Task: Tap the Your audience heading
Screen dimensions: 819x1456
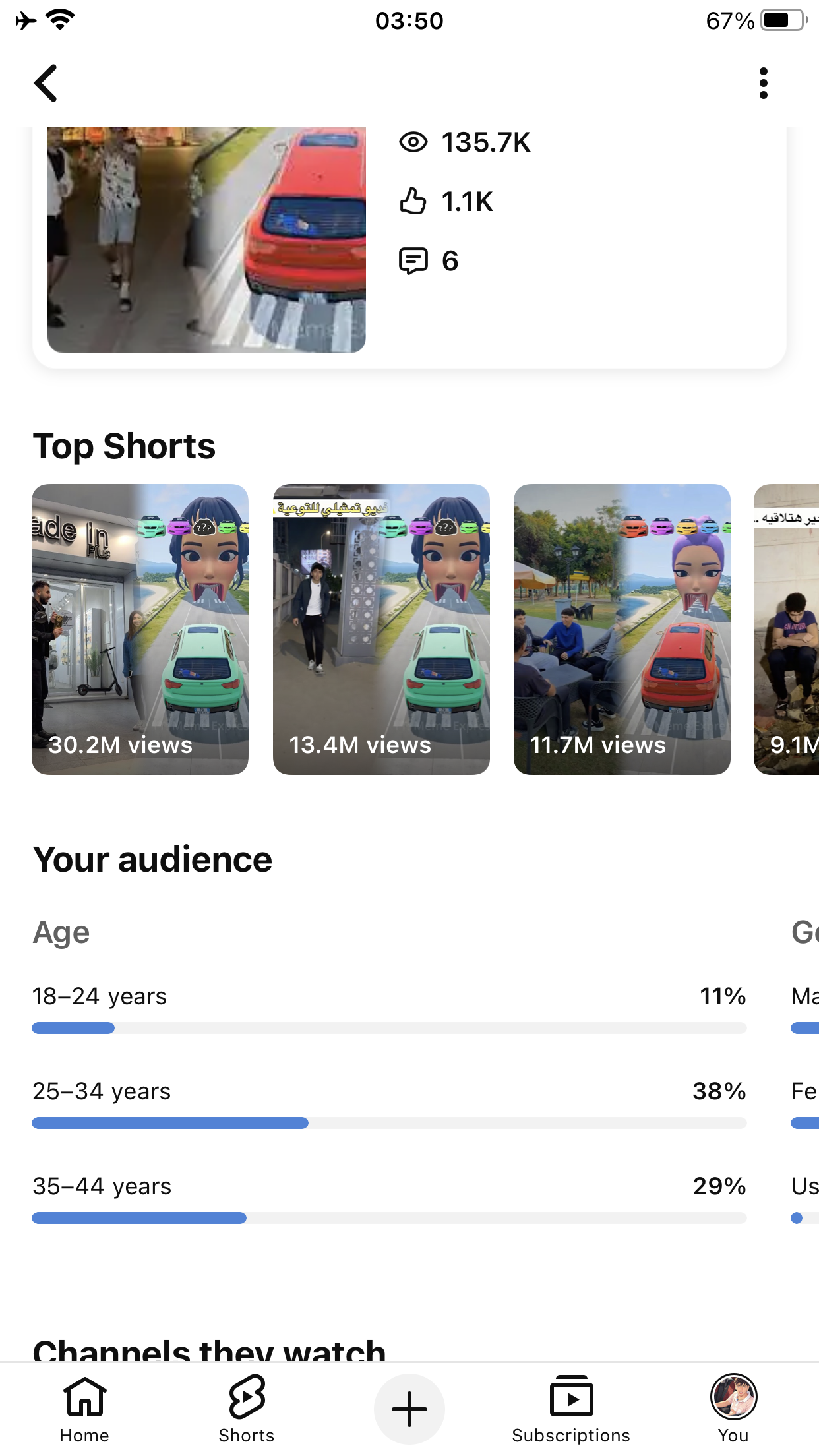Action: [x=152, y=860]
